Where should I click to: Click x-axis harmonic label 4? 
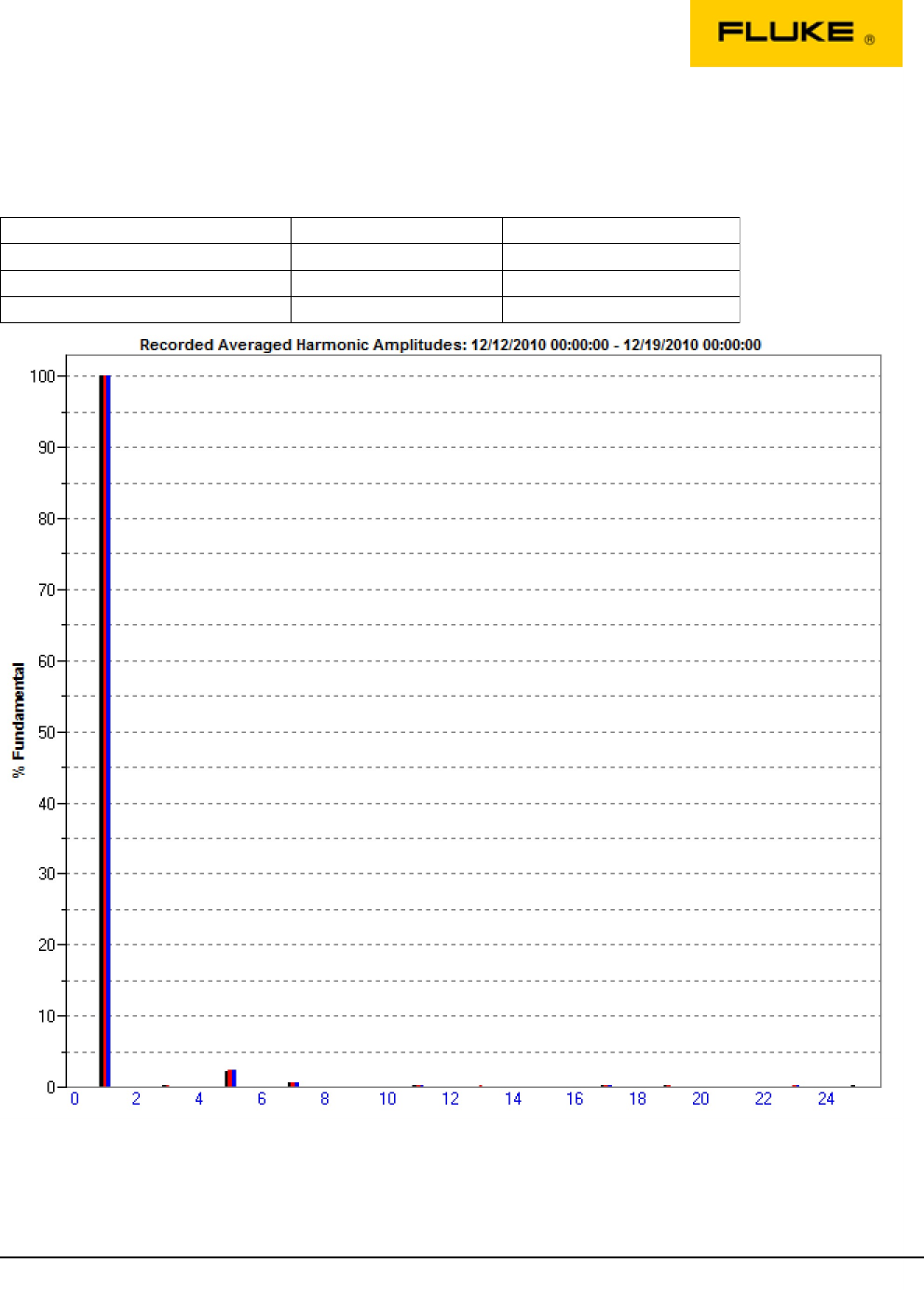(x=198, y=1099)
